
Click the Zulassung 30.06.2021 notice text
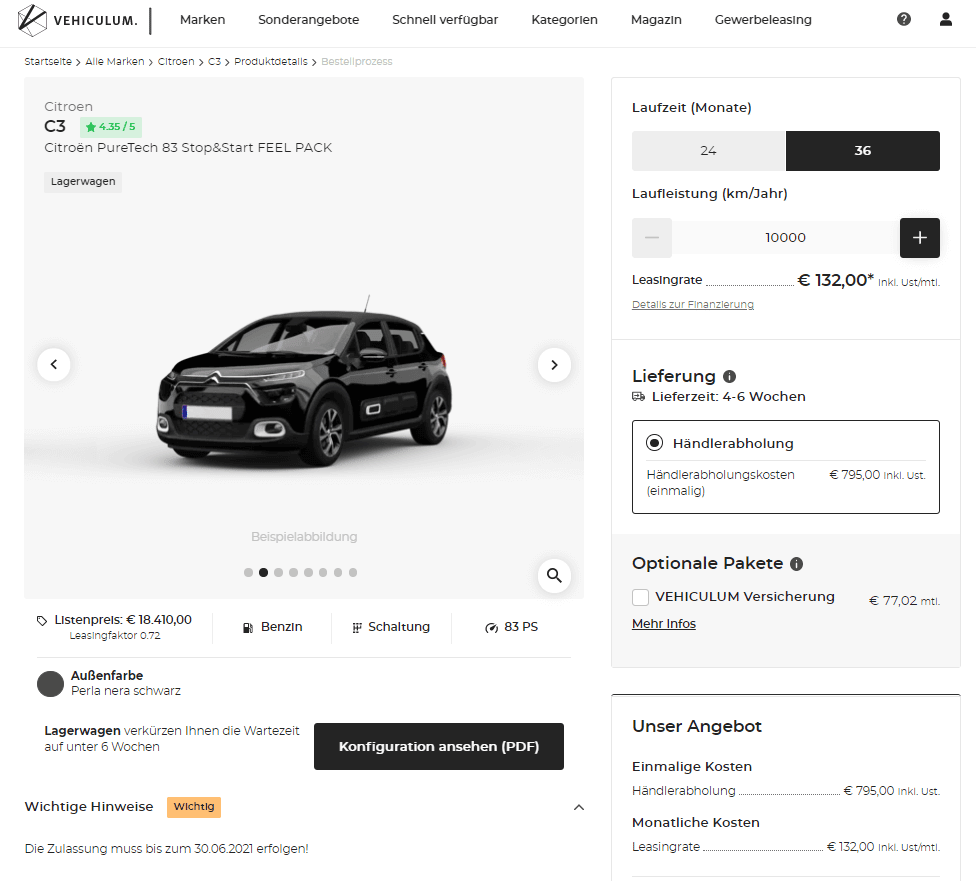tap(166, 849)
